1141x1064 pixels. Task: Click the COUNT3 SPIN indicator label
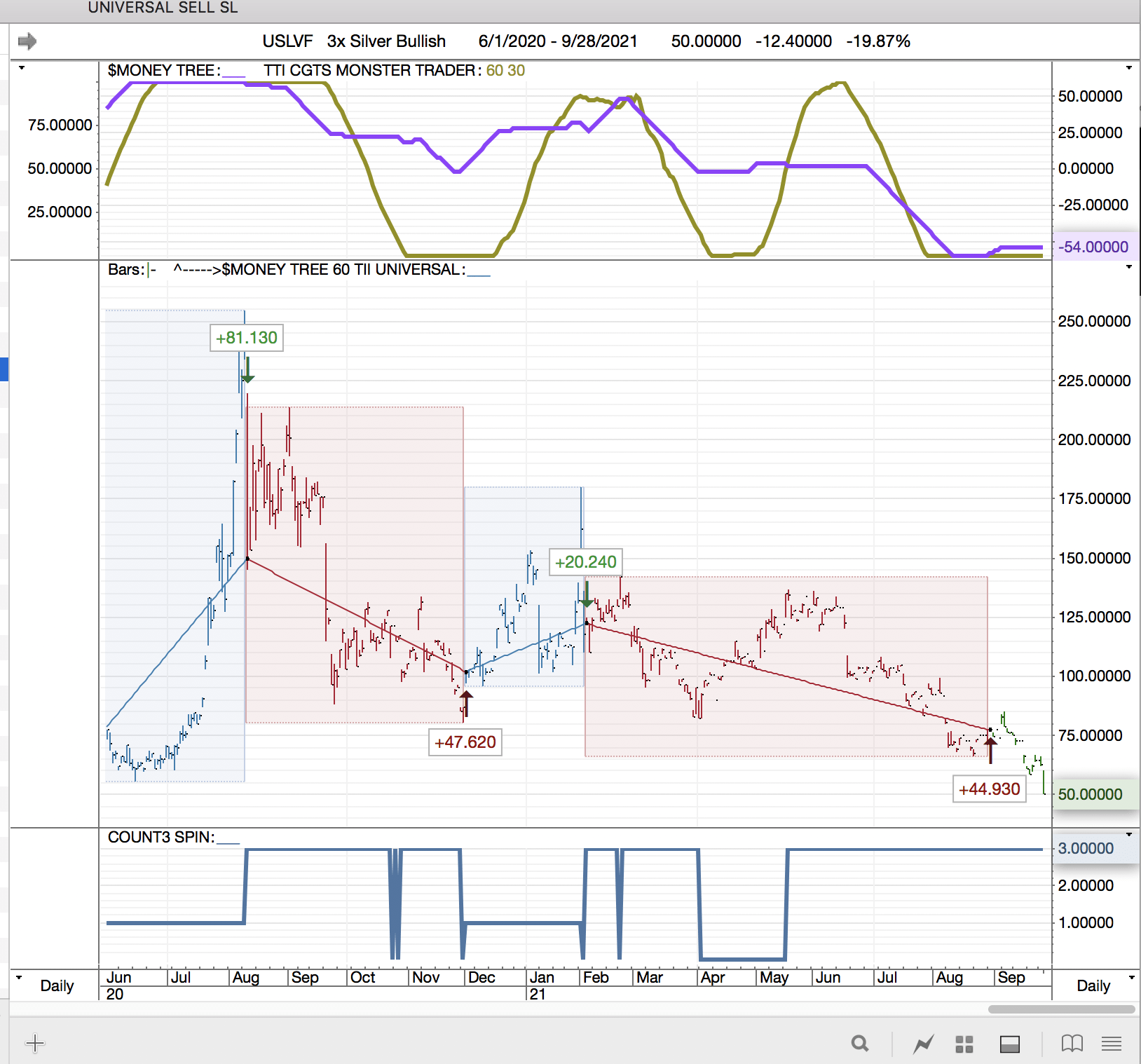point(160,837)
